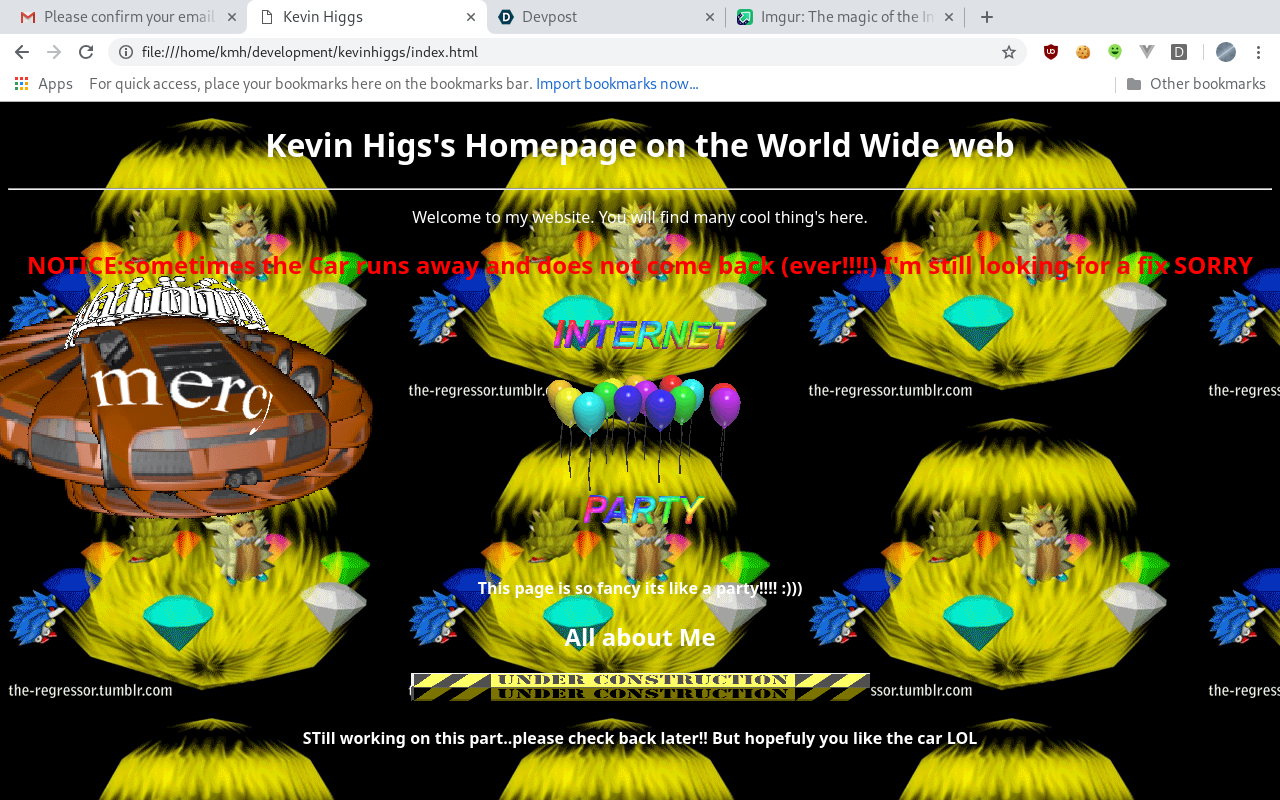
Task: Click the browser Back arrow
Action: point(22,52)
